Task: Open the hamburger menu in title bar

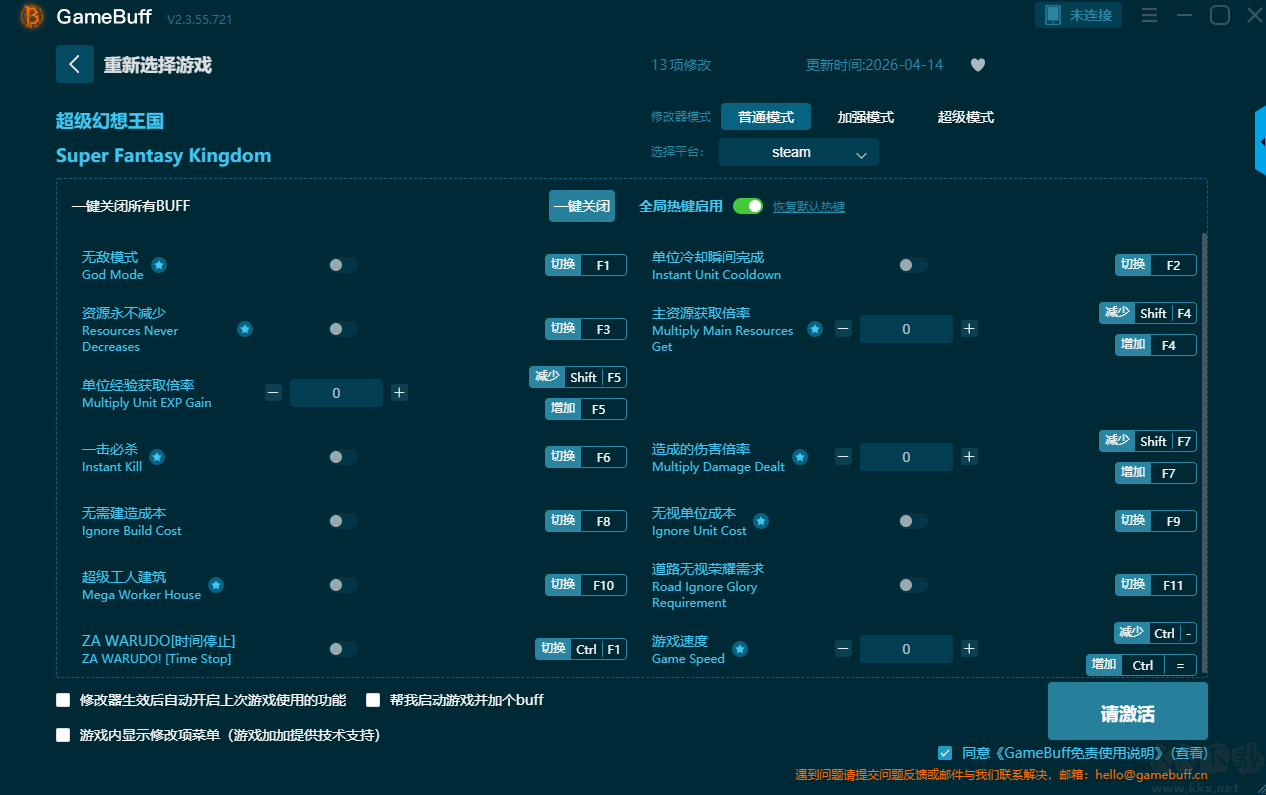Action: (1149, 15)
